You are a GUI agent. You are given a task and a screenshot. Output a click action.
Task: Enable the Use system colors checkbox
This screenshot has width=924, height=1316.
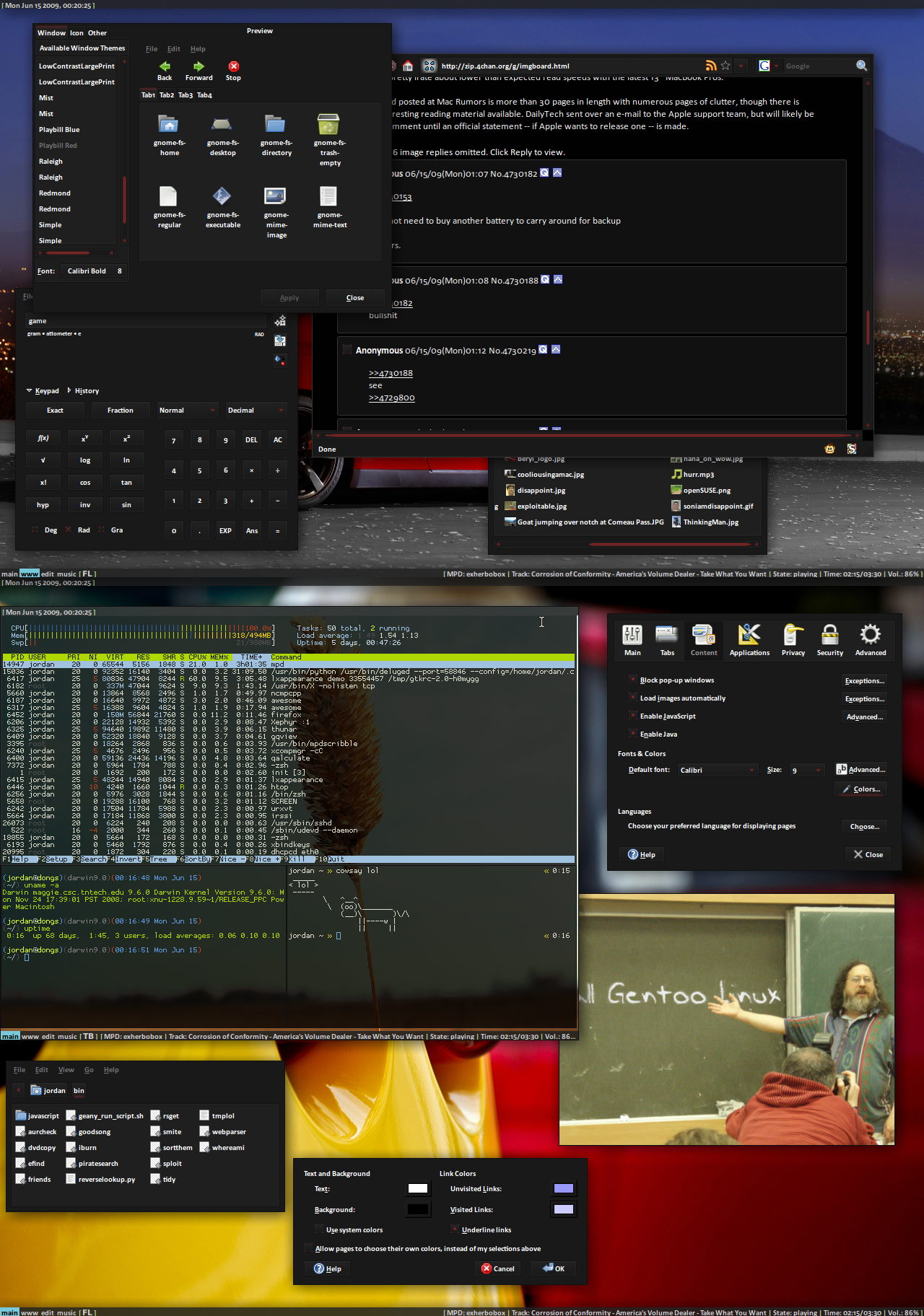click(x=319, y=1229)
